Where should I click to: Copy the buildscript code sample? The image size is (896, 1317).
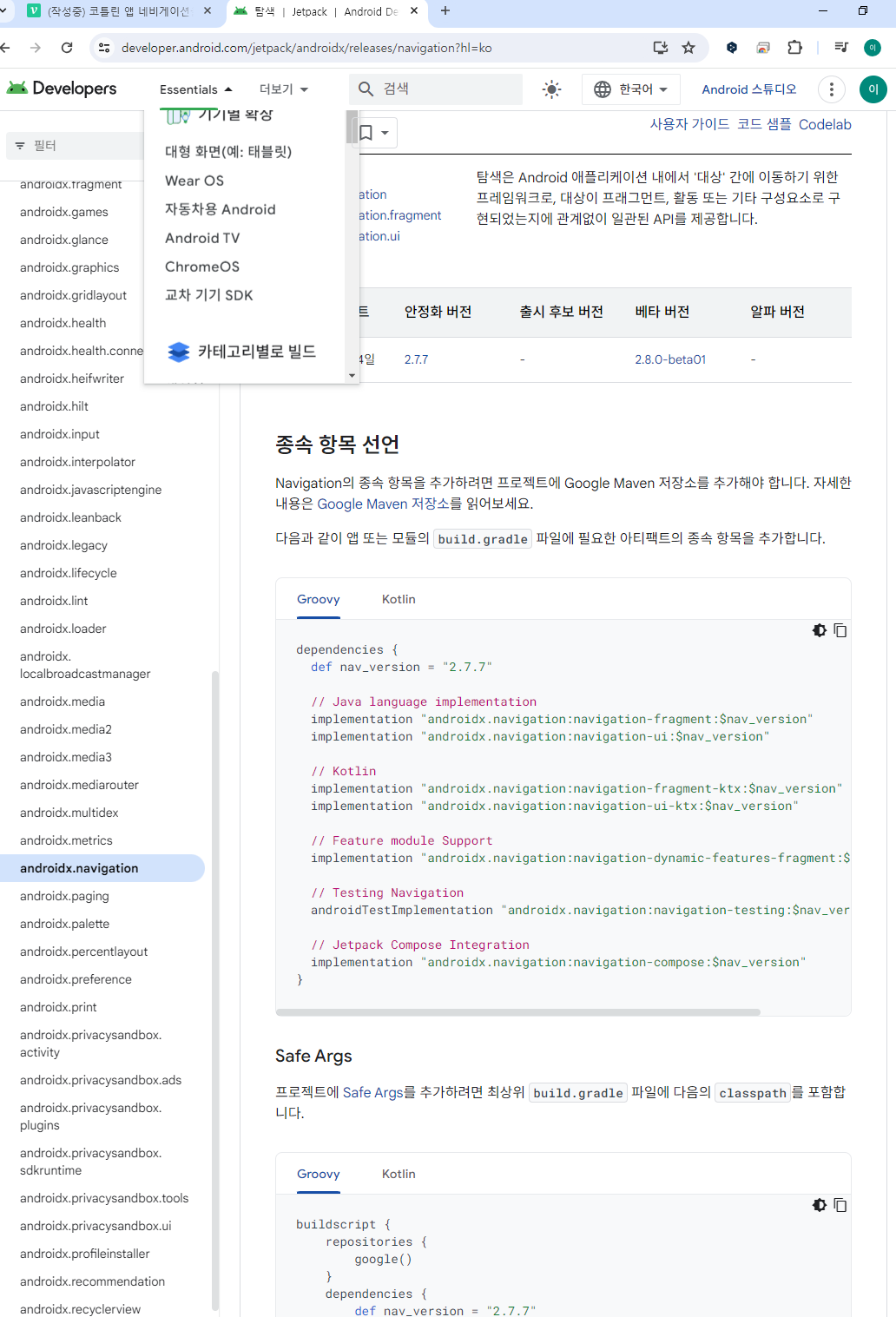pyautogui.click(x=840, y=1205)
